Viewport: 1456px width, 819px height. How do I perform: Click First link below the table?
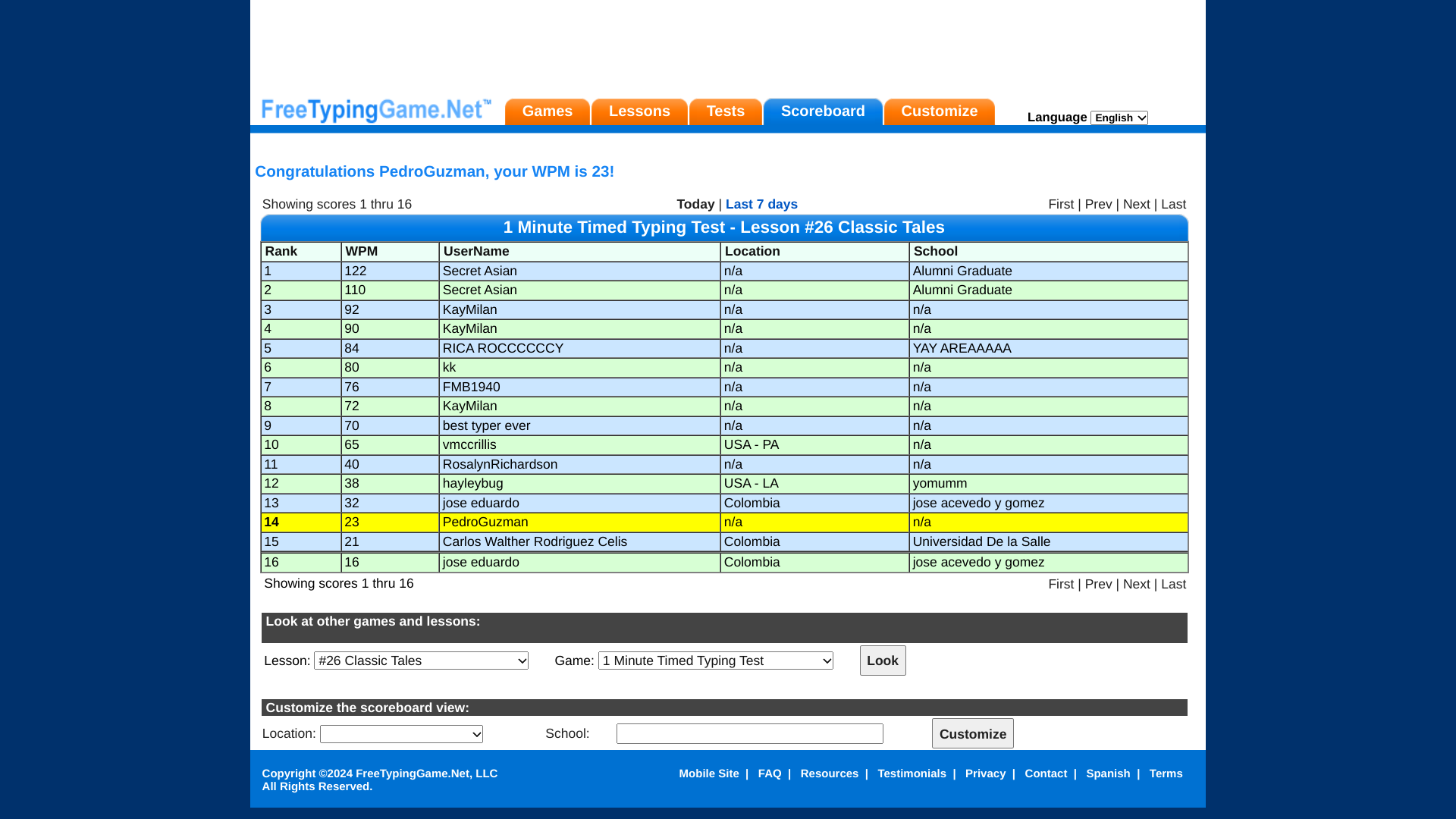click(1061, 585)
